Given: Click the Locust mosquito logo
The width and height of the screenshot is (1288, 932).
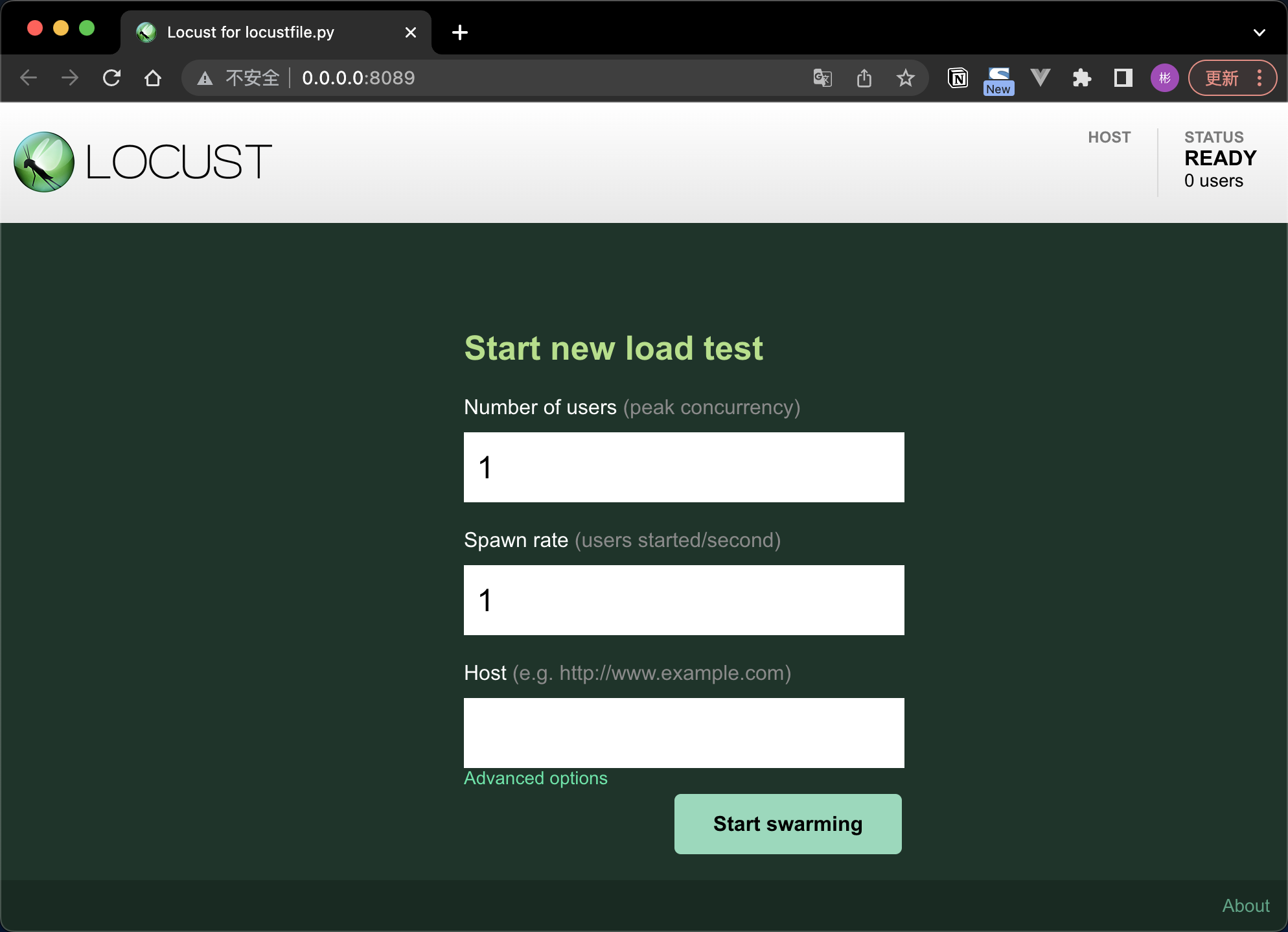Looking at the screenshot, I should coord(43,161).
